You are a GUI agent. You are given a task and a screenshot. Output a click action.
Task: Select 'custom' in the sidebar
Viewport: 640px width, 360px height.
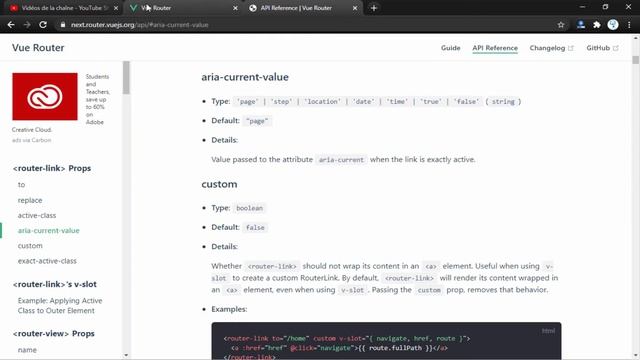30,245
